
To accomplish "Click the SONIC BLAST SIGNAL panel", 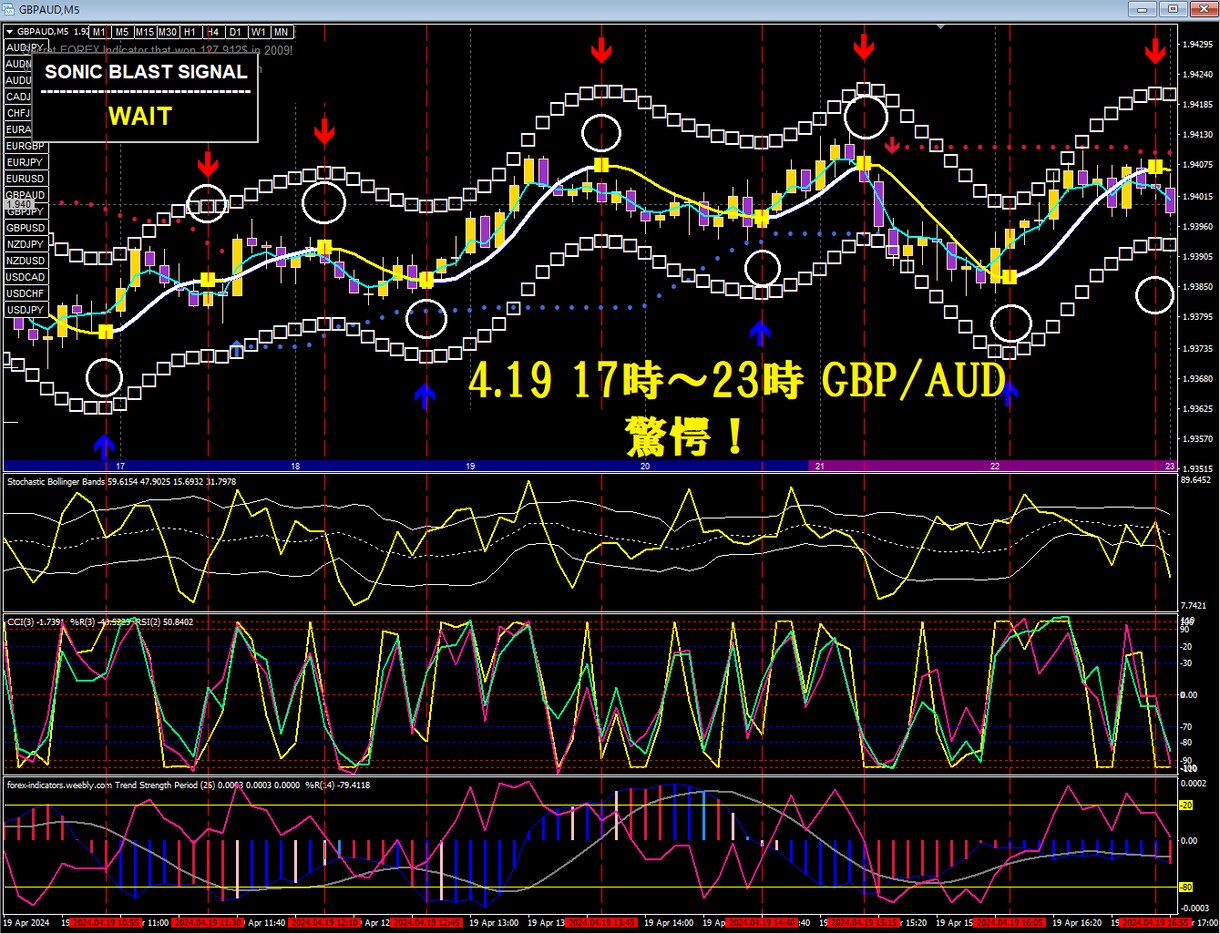I will click(146, 97).
